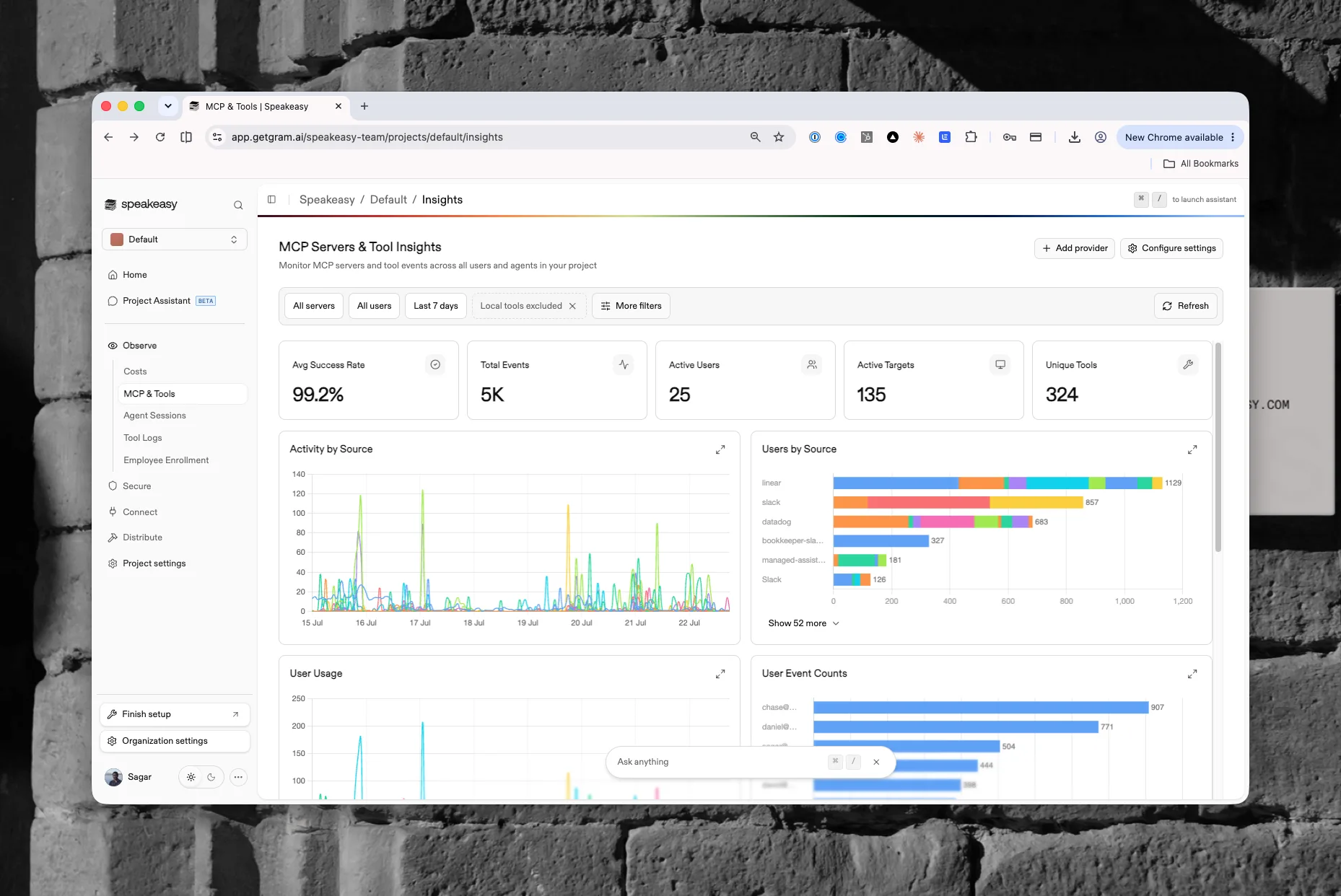Switch to dark theme moon toggle
Viewport: 1341px width, 896px height.
click(x=211, y=777)
